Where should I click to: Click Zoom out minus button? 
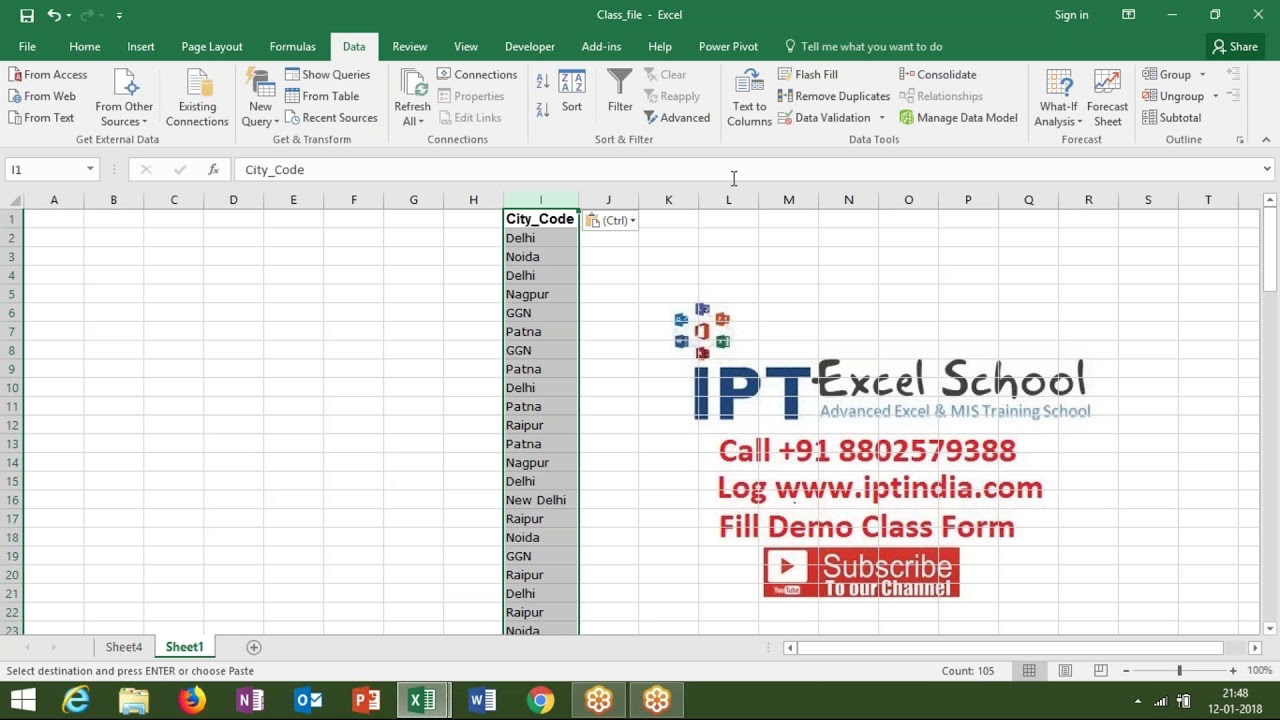tap(1125, 670)
